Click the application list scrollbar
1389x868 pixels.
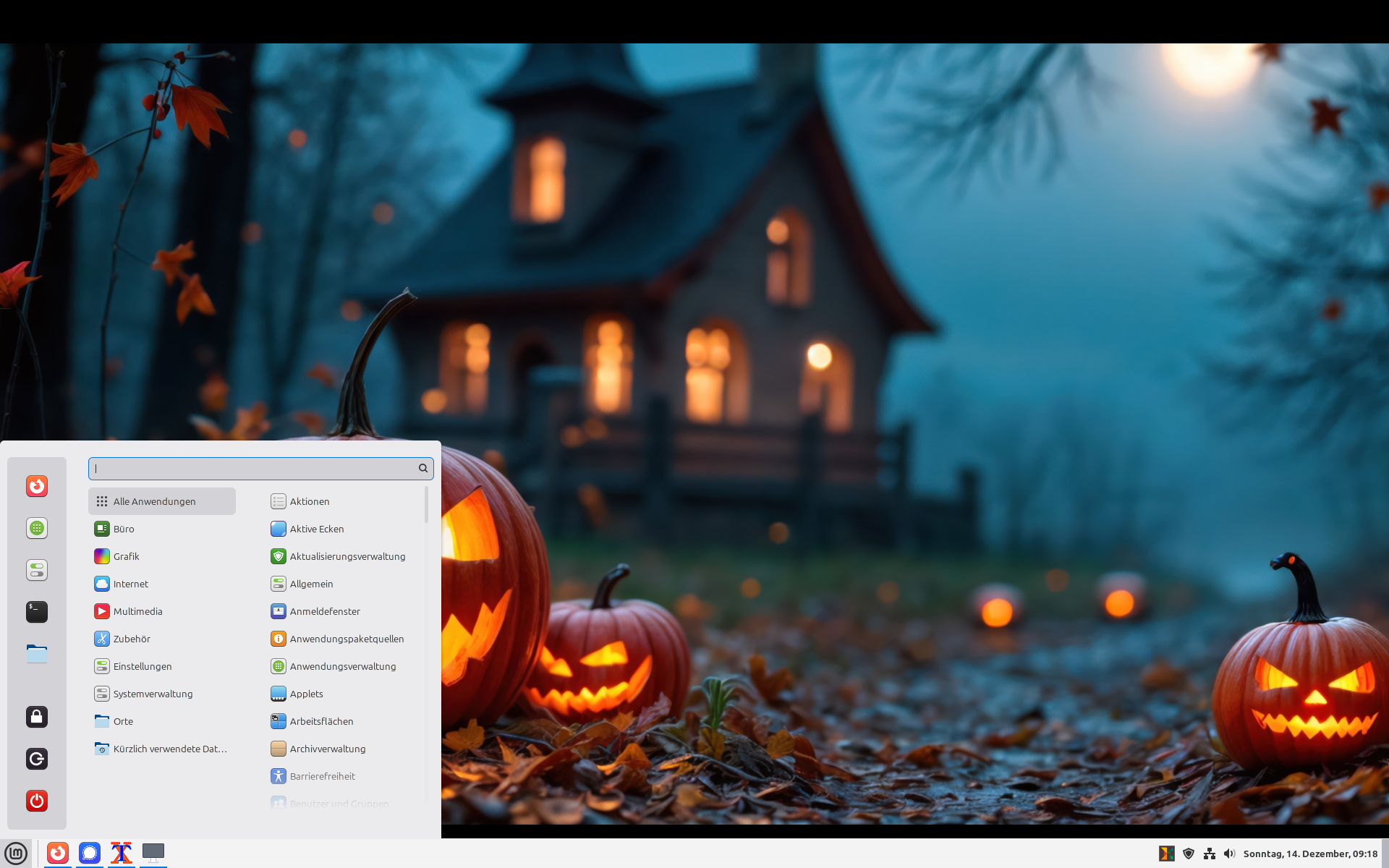pos(426,505)
